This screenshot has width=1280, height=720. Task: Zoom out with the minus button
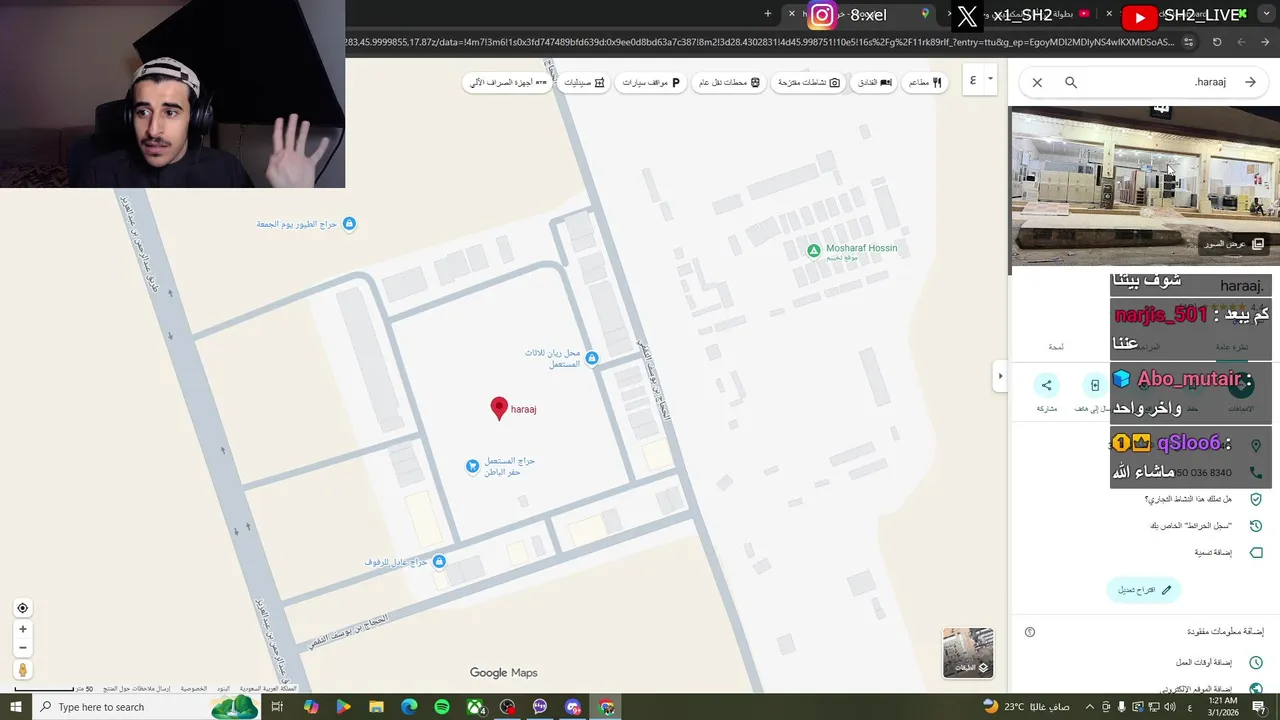pos(23,648)
